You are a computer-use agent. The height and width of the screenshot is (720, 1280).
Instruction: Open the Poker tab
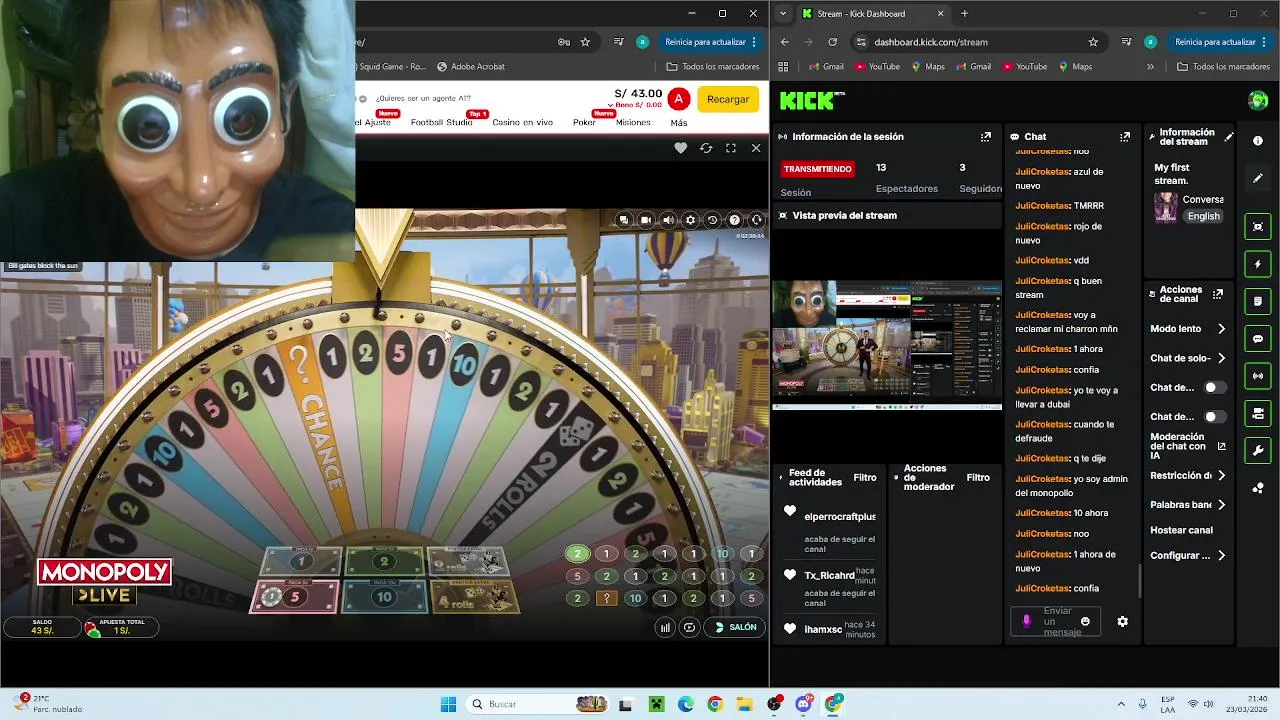tap(584, 122)
